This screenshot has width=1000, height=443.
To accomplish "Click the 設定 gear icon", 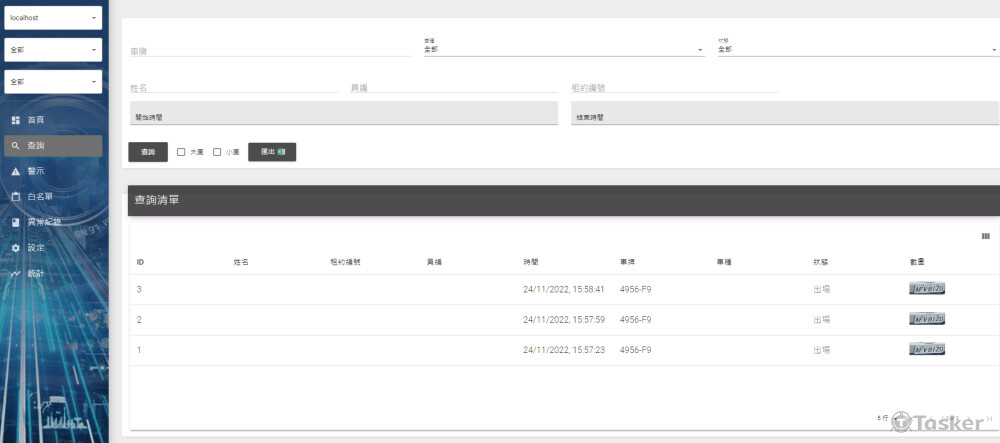I will pyautogui.click(x=16, y=248).
